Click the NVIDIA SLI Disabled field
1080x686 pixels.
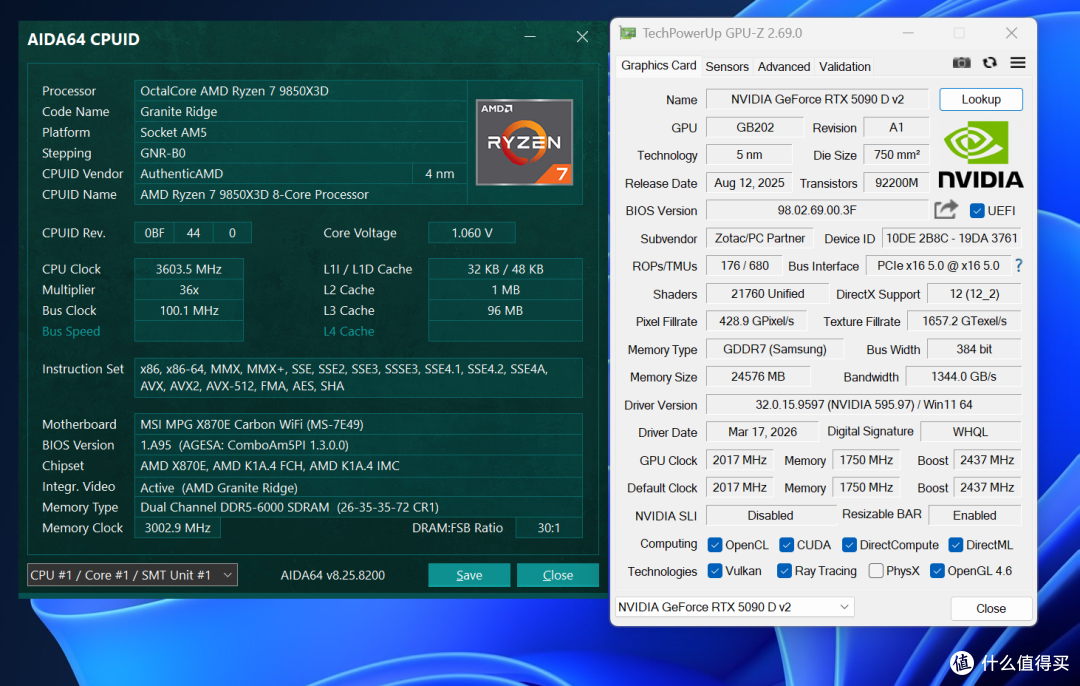[x=771, y=515]
